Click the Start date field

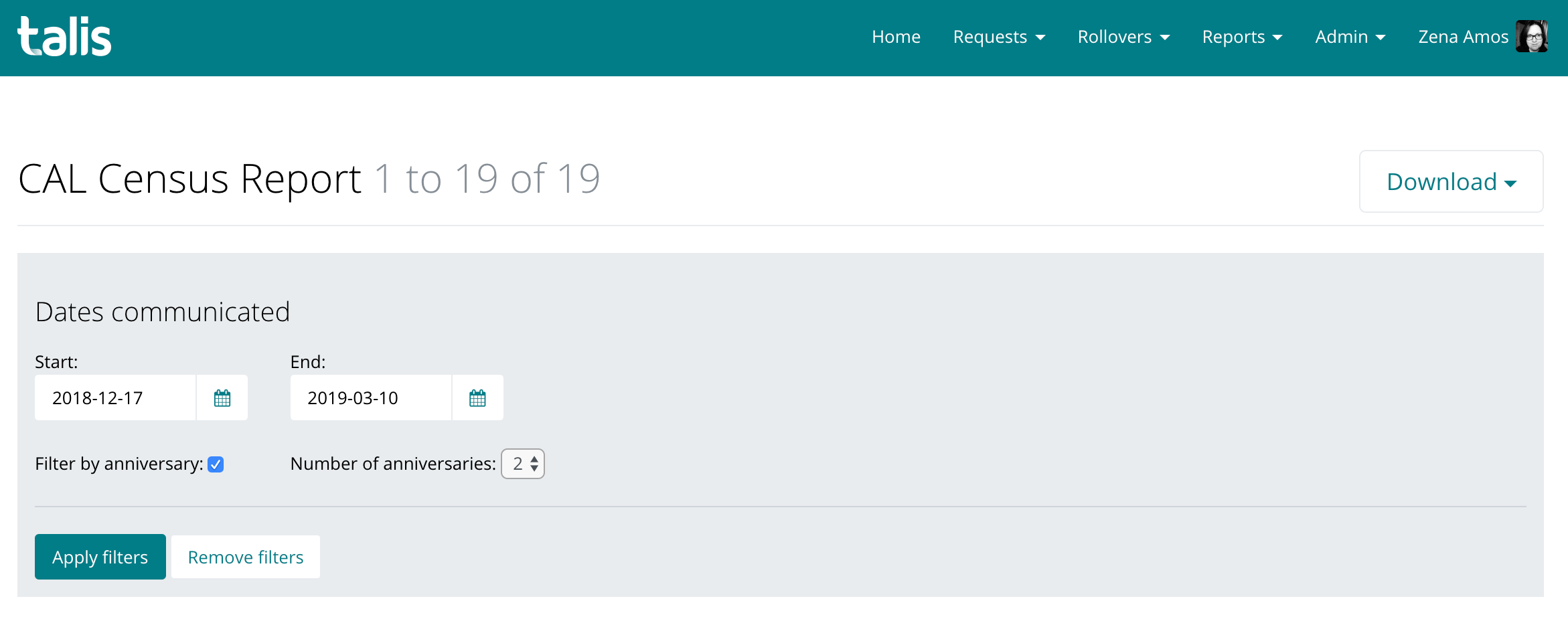pyautogui.click(x=116, y=398)
